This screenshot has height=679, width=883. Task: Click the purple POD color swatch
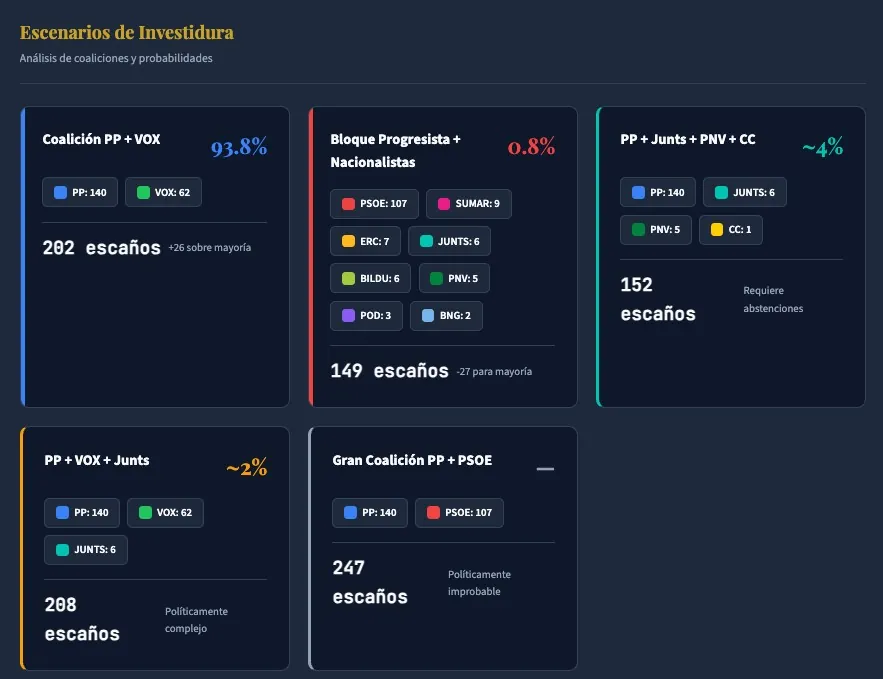tap(348, 316)
